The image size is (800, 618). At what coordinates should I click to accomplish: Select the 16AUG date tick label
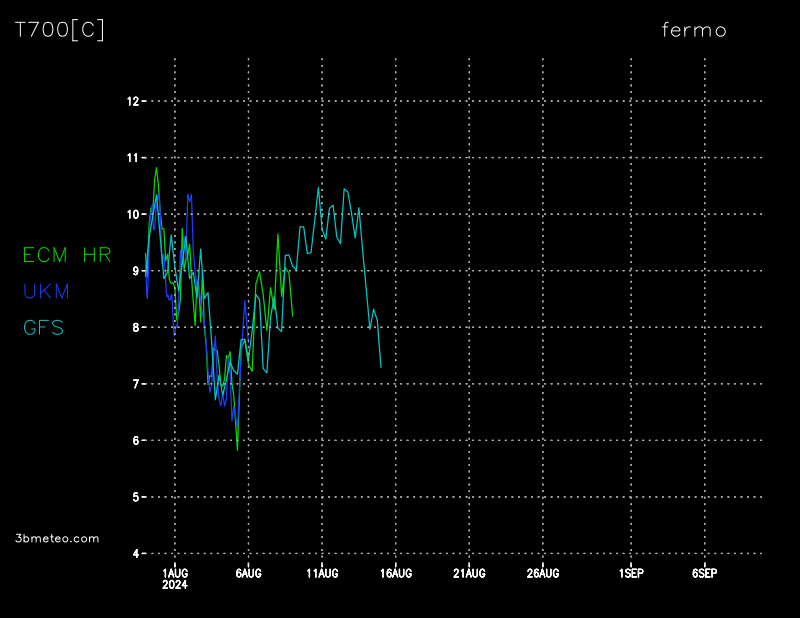click(396, 573)
